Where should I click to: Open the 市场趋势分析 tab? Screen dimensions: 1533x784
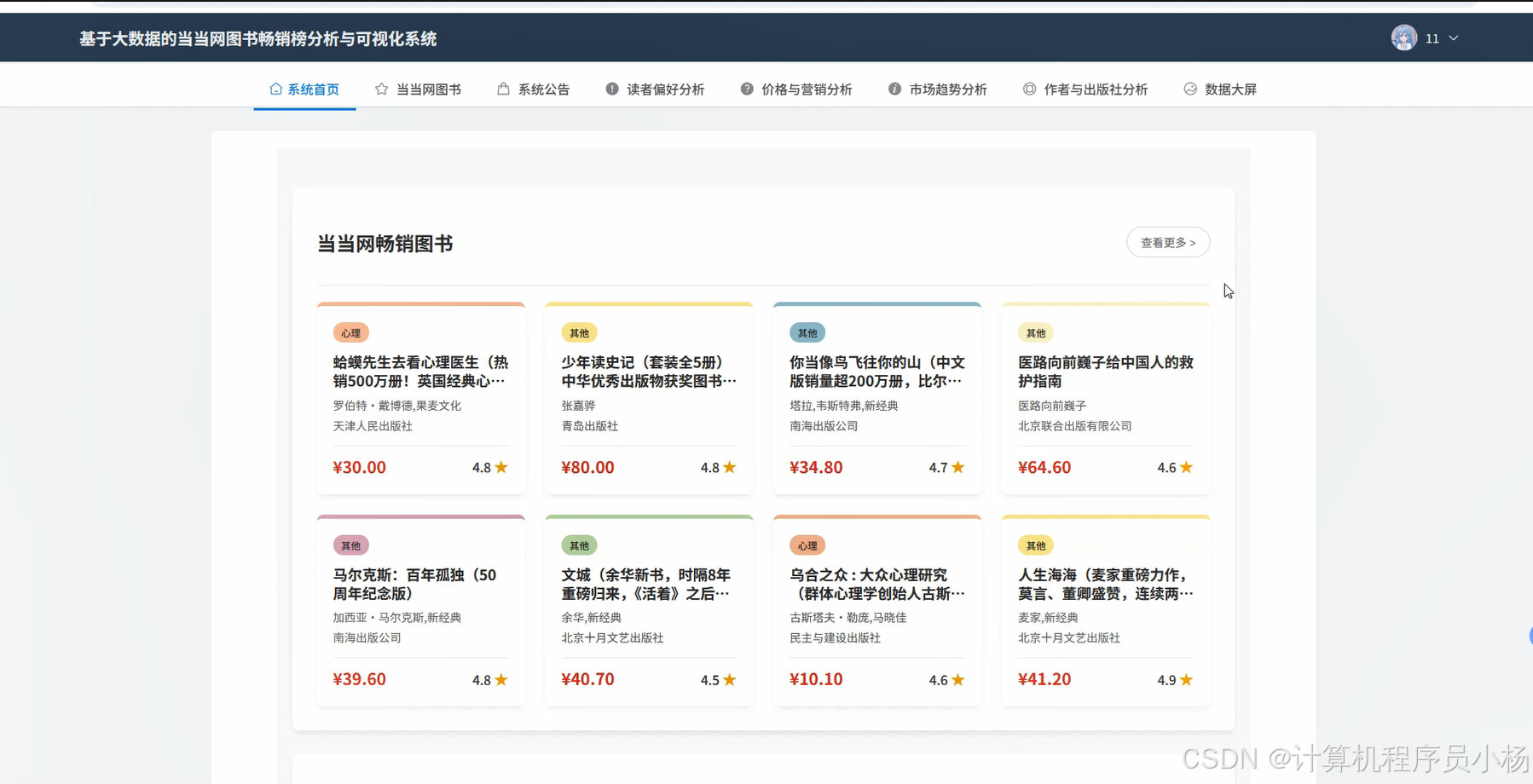[938, 89]
